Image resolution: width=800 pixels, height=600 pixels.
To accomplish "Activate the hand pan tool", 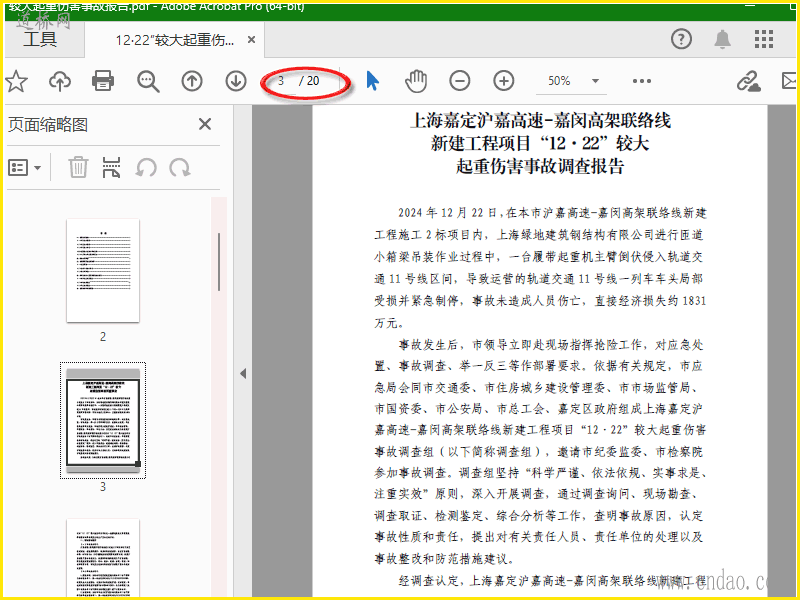I will click(x=416, y=81).
